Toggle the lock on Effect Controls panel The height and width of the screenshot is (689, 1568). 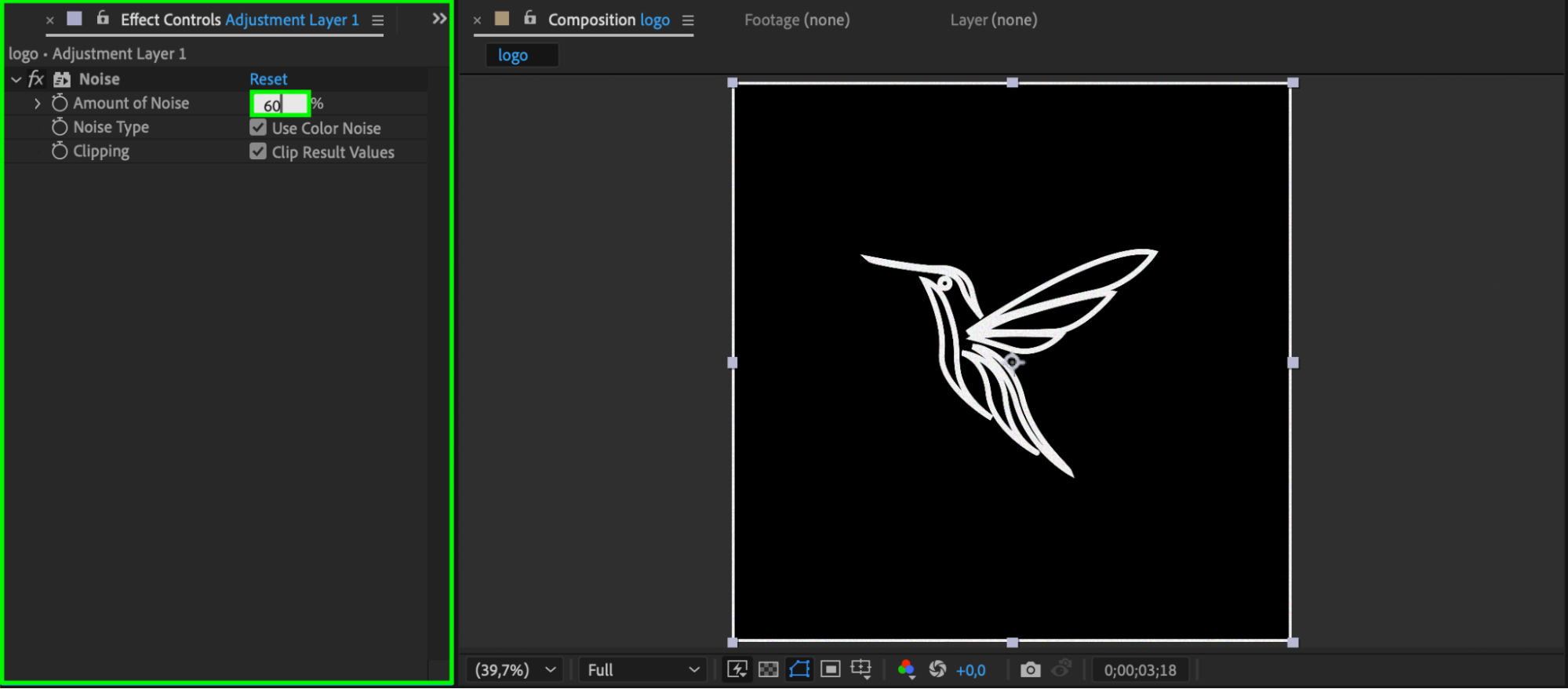103,19
